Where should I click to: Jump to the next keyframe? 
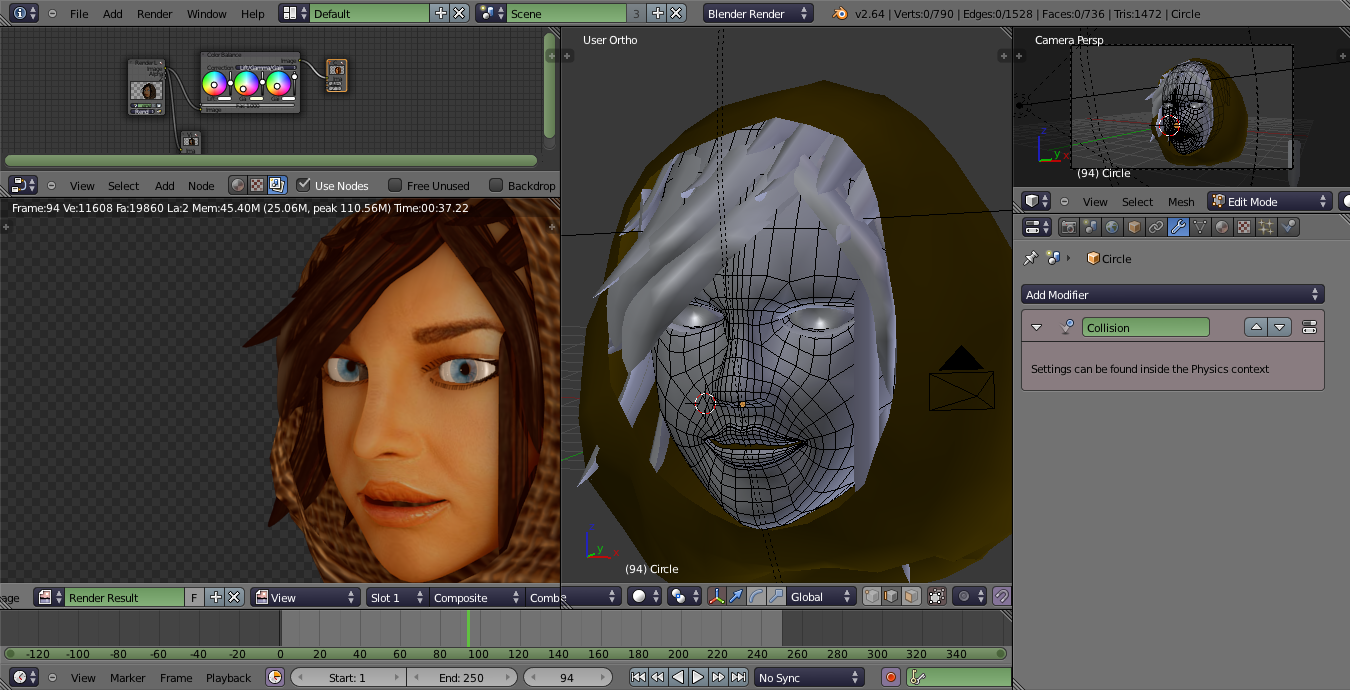pyautogui.click(x=718, y=677)
